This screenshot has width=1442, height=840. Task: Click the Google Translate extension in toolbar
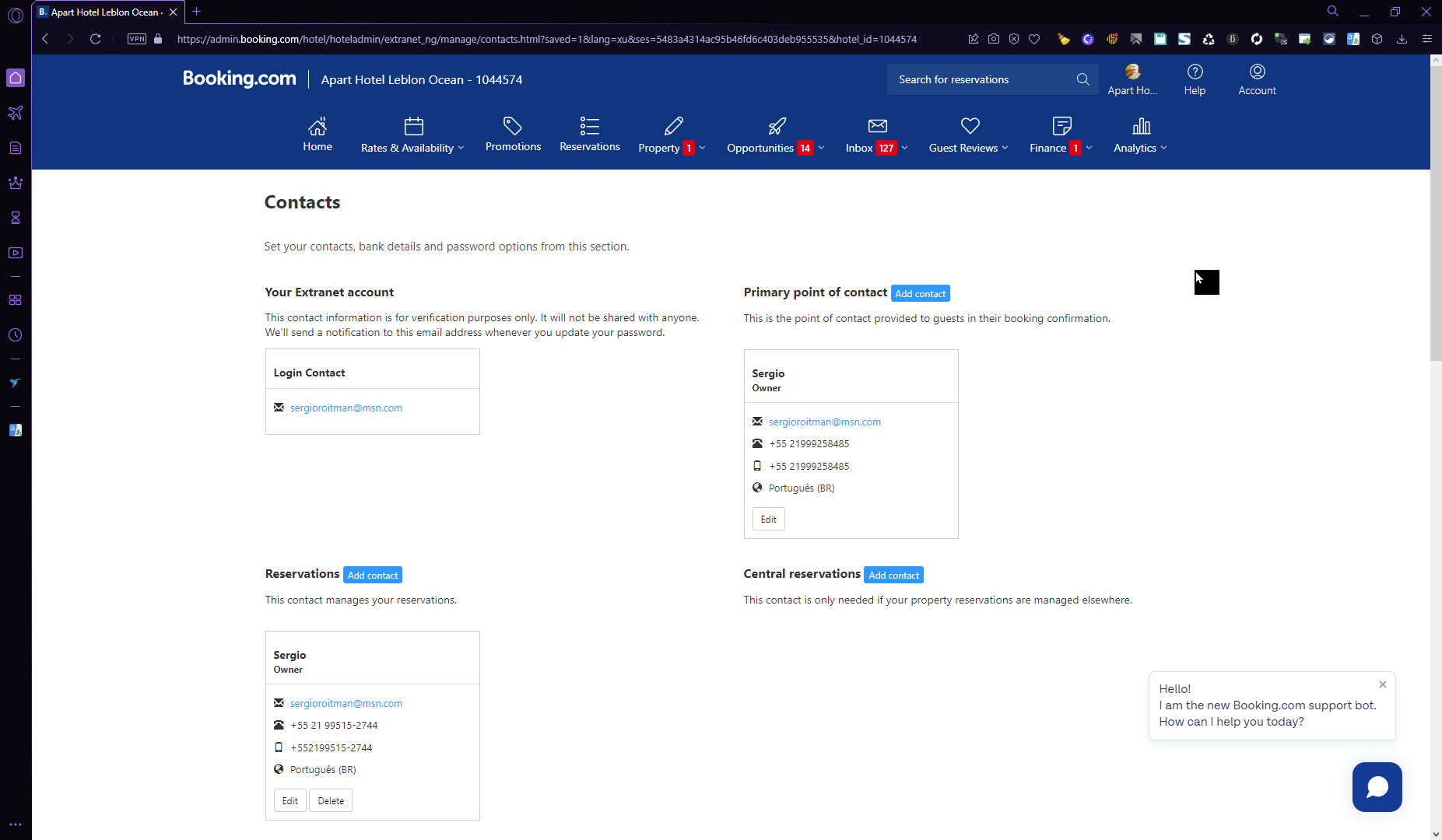[1353, 39]
